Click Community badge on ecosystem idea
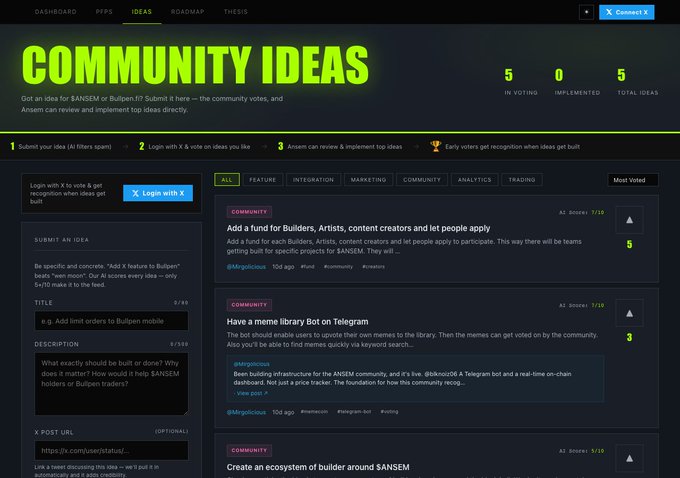The image size is (680, 478). point(249,450)
